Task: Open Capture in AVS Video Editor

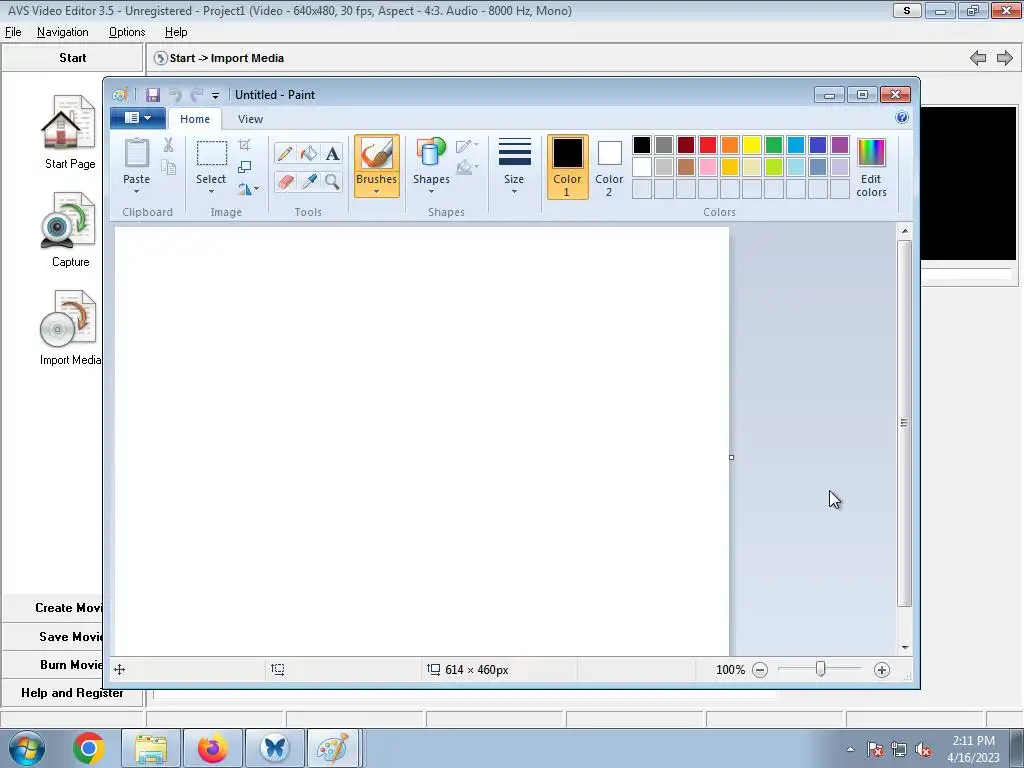Action: (69, 230)
